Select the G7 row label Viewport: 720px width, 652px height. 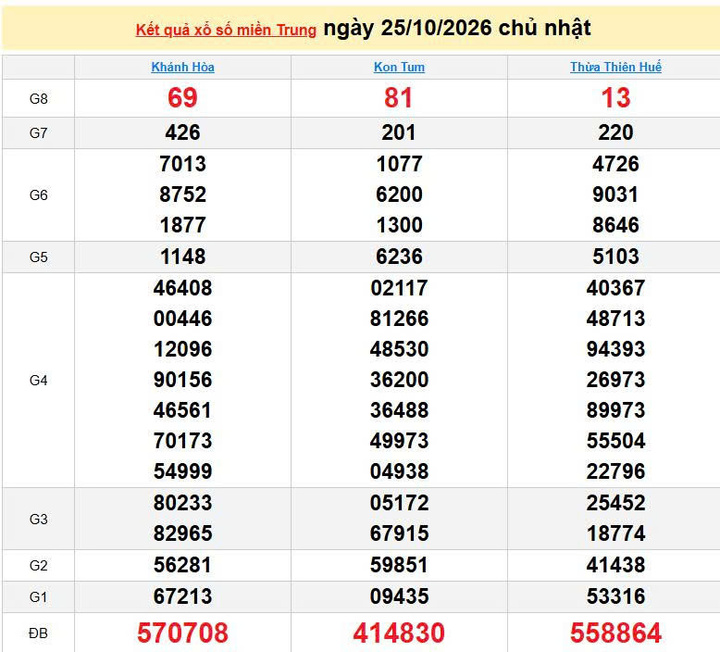pyautogui.click(x=39, y=133)
